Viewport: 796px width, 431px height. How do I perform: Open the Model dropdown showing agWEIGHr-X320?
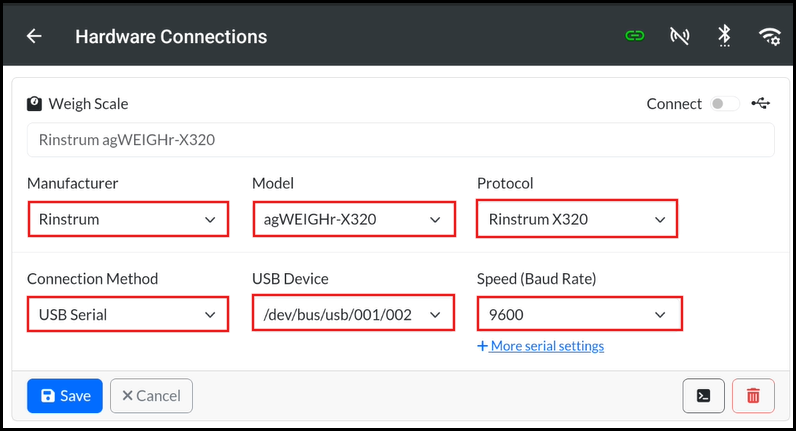point(354,219)
